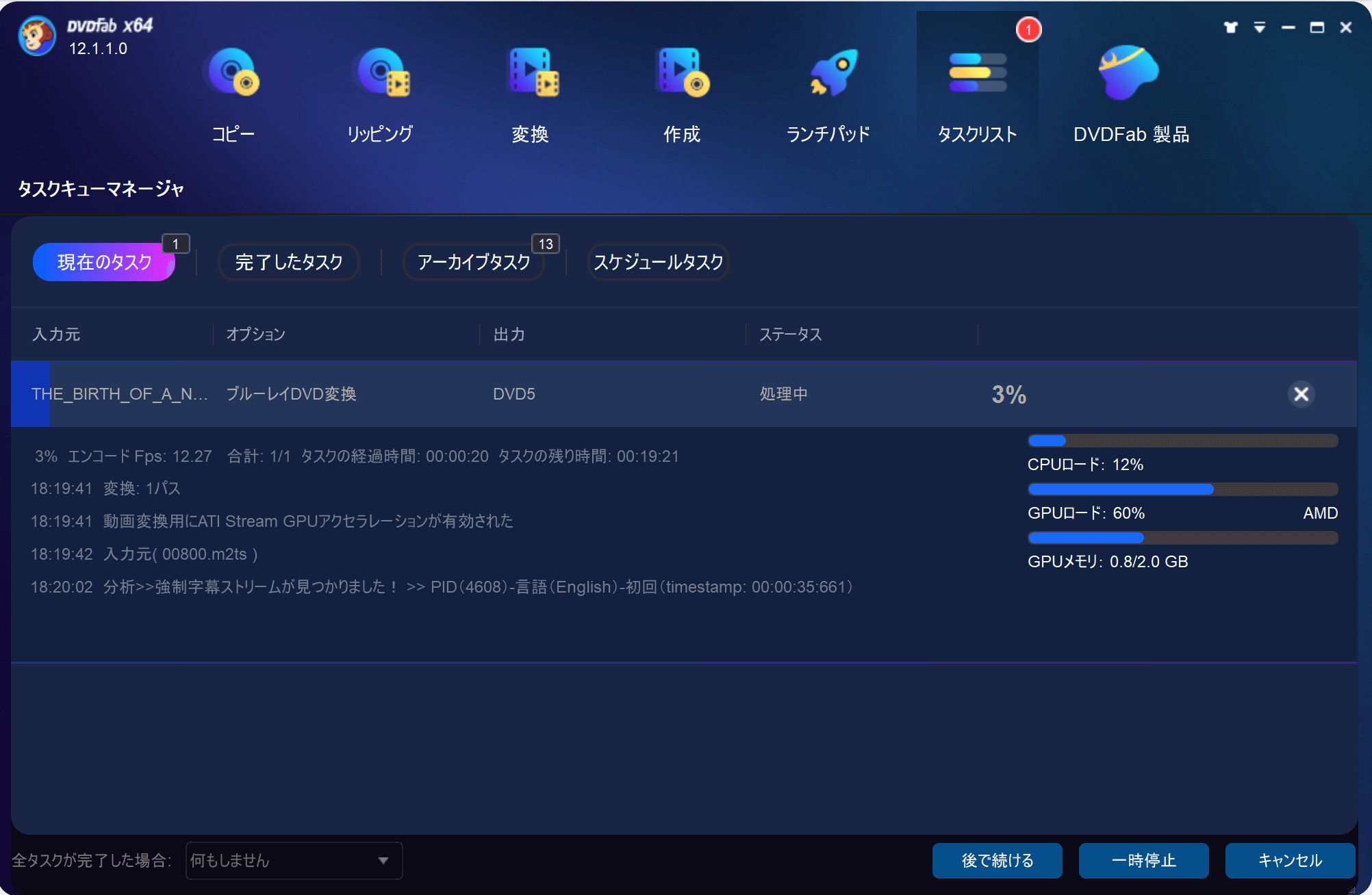
Task: Switch to スケジュールタスク tab
Action: (x=659, y=262)
